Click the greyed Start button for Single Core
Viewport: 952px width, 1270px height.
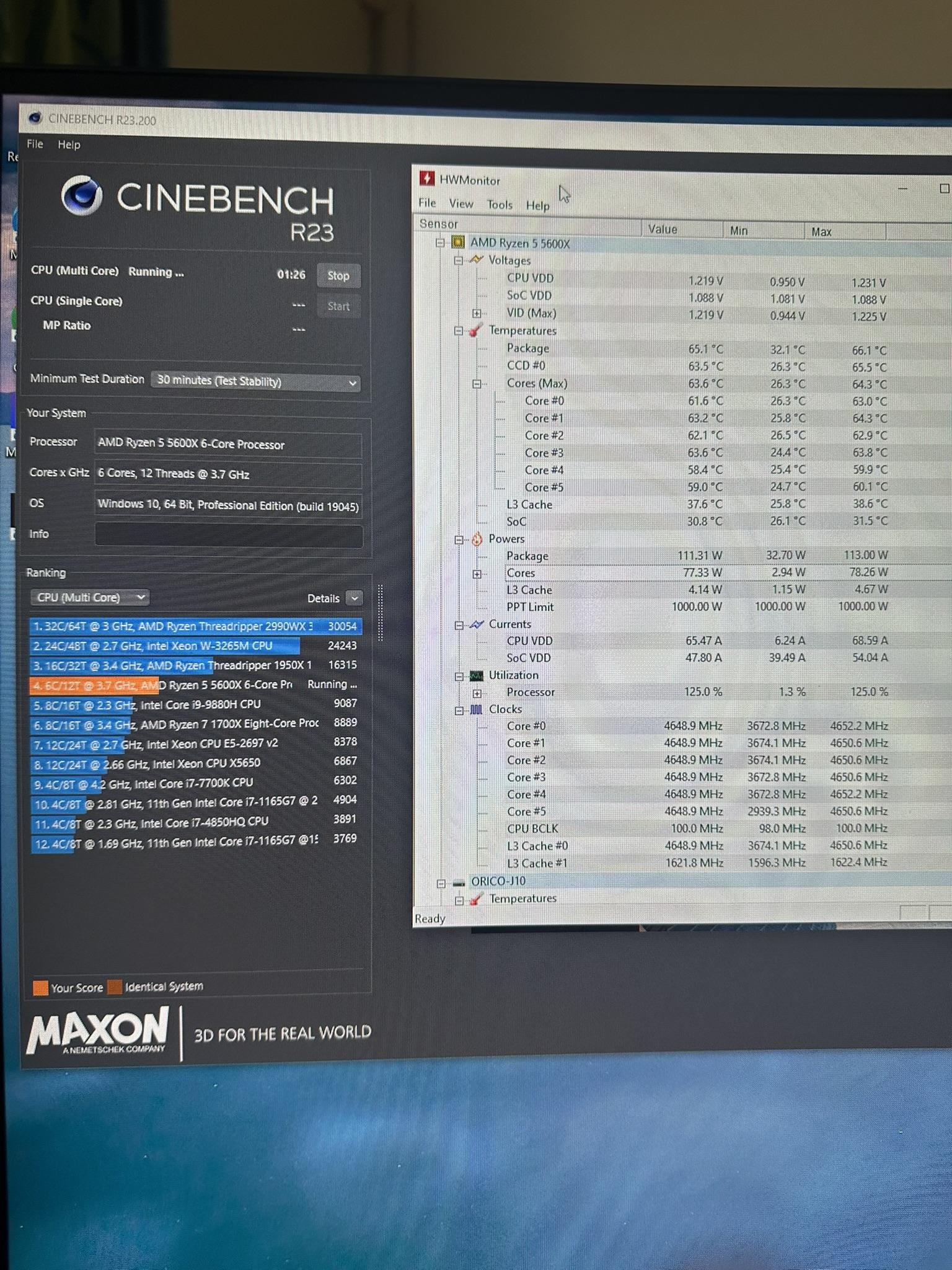338,306
